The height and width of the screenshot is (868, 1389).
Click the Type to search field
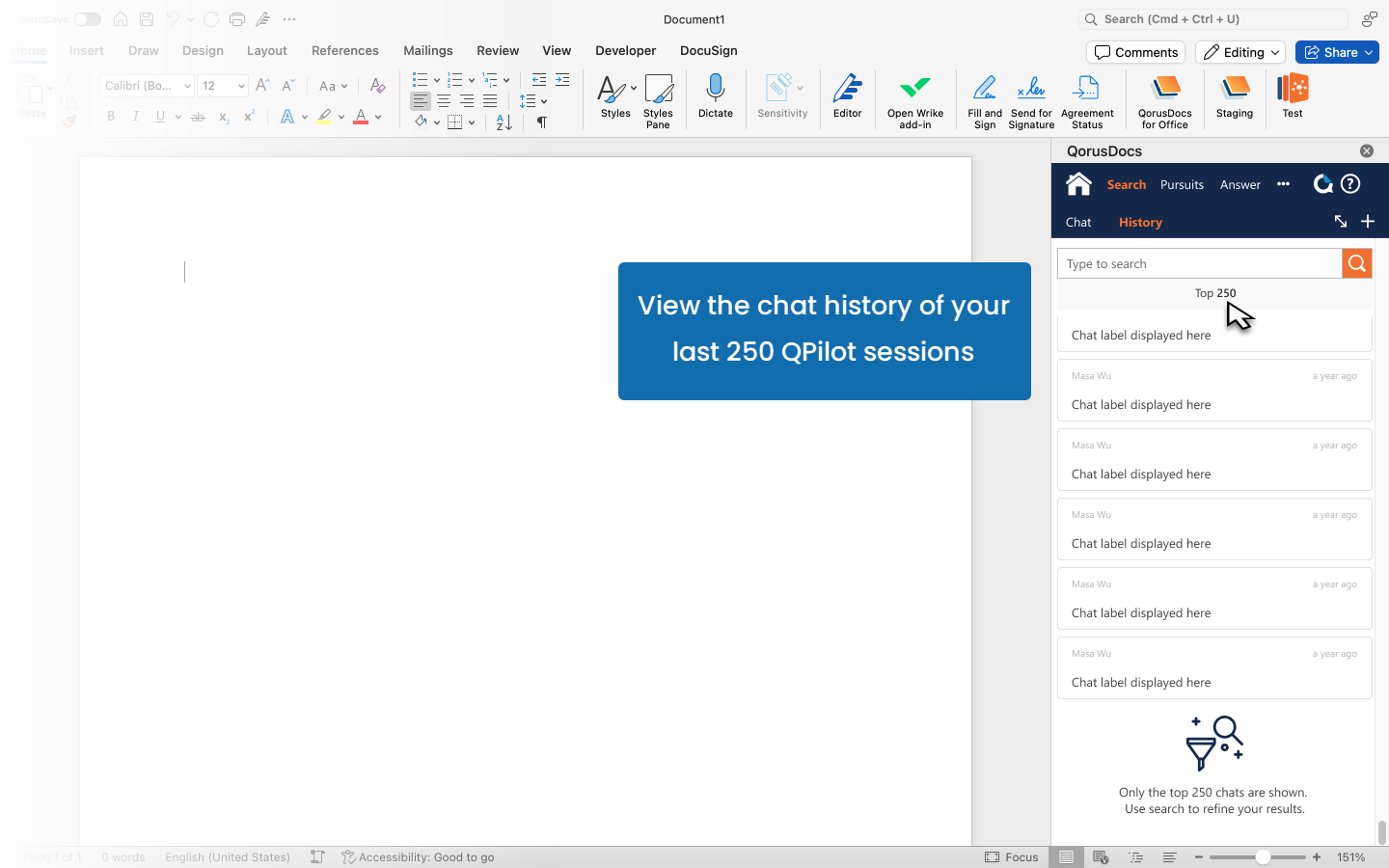tap(1199, 263)
